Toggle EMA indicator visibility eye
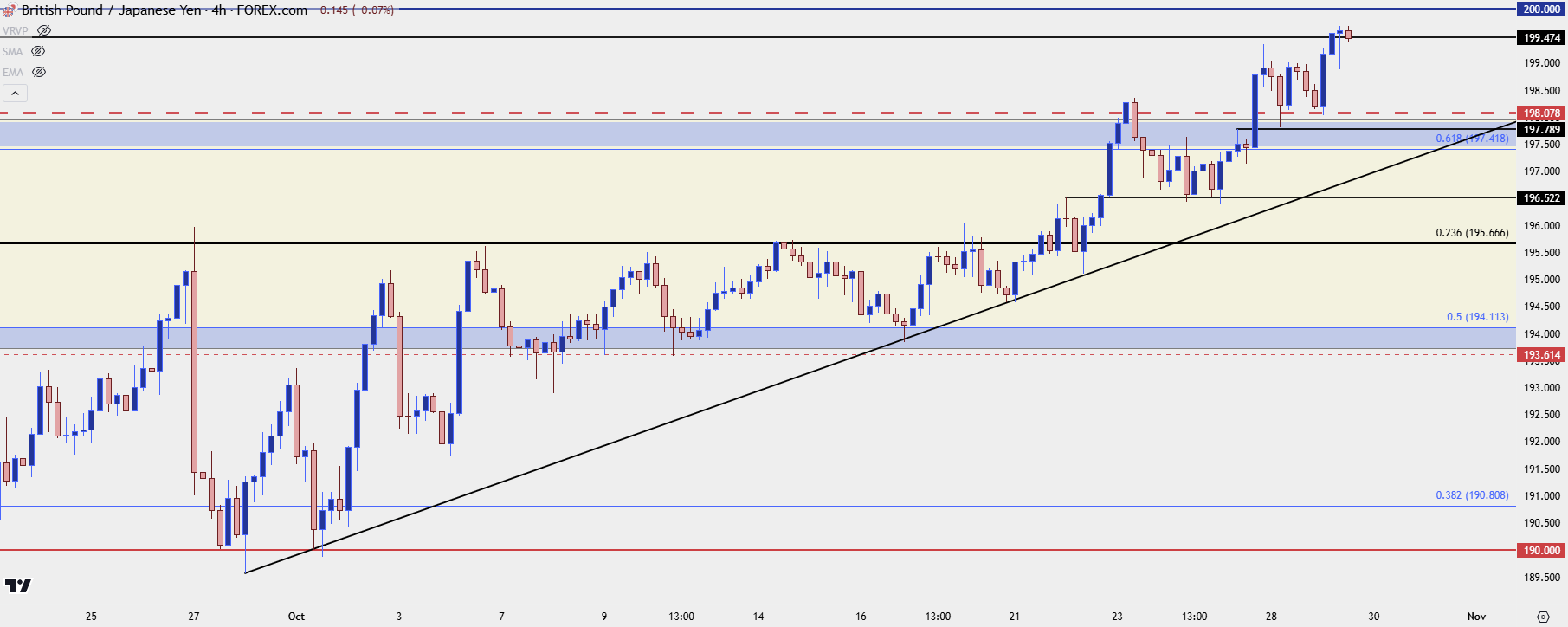 [x=38, y=72]
